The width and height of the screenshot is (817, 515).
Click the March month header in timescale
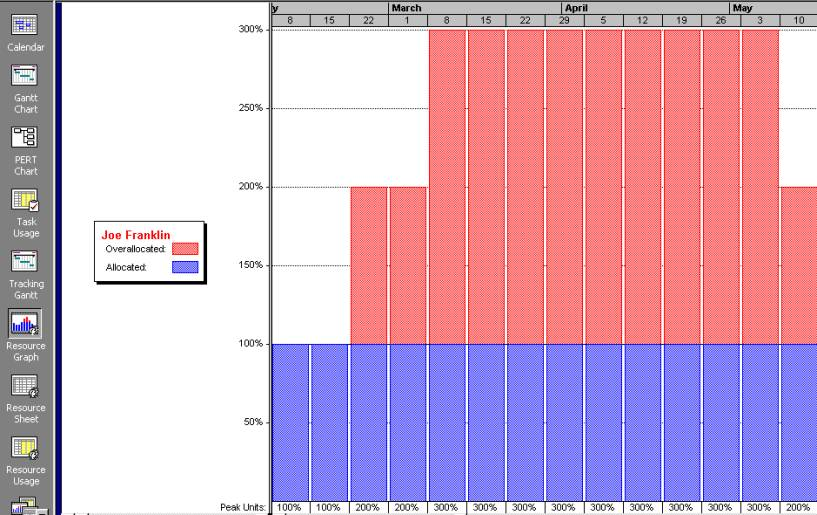[x=407, y=8]
